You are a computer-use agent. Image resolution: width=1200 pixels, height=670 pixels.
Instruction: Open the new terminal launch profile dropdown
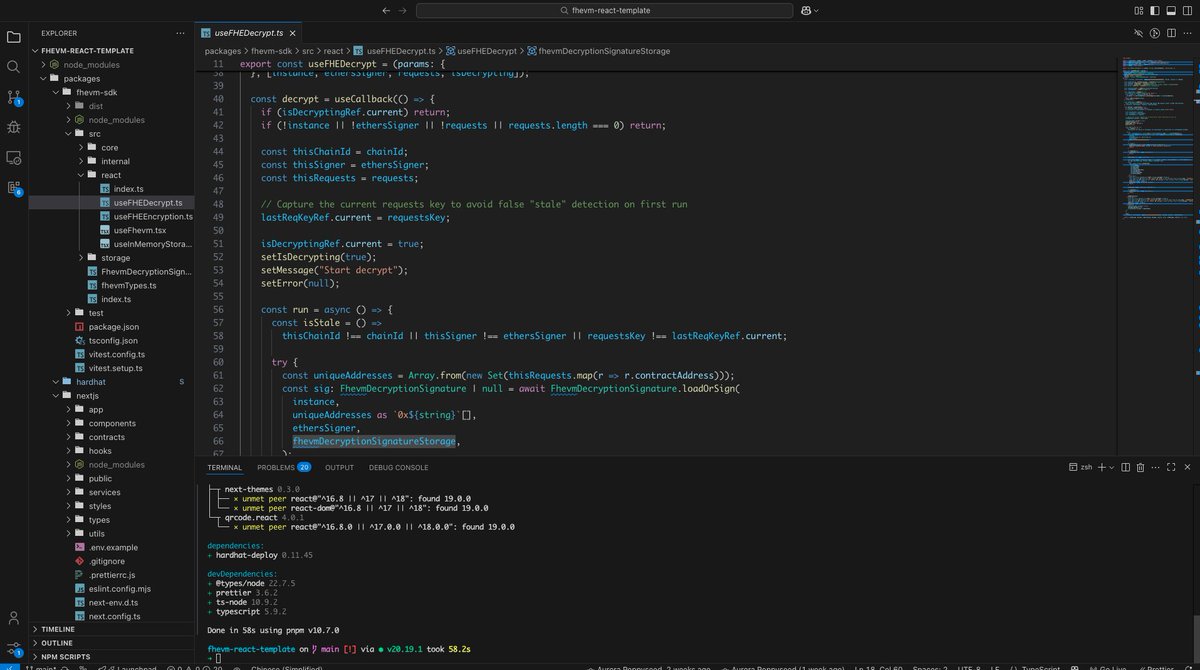(x=1111, y=467)
